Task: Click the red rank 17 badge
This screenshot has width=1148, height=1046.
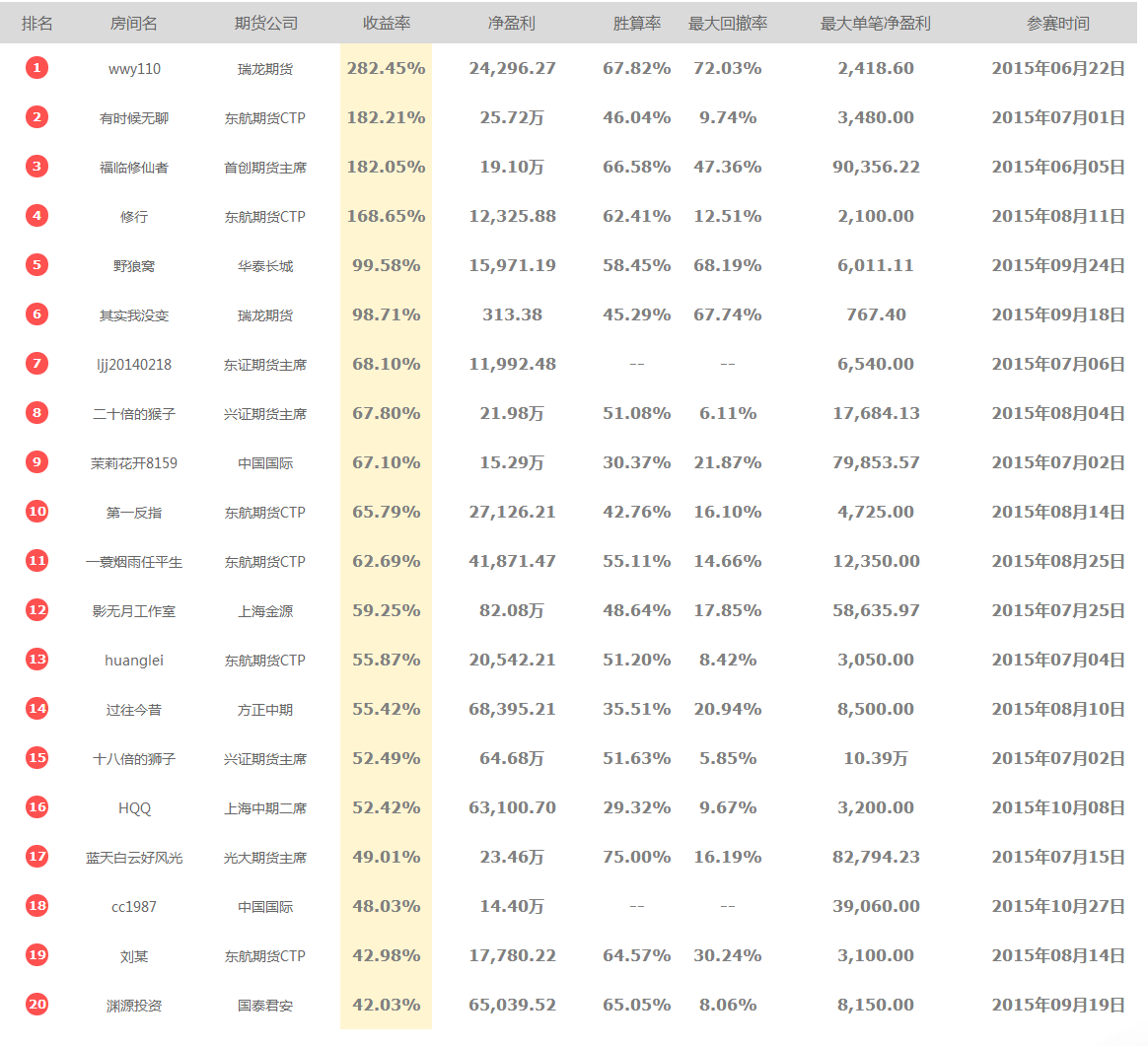Action: 36,857
